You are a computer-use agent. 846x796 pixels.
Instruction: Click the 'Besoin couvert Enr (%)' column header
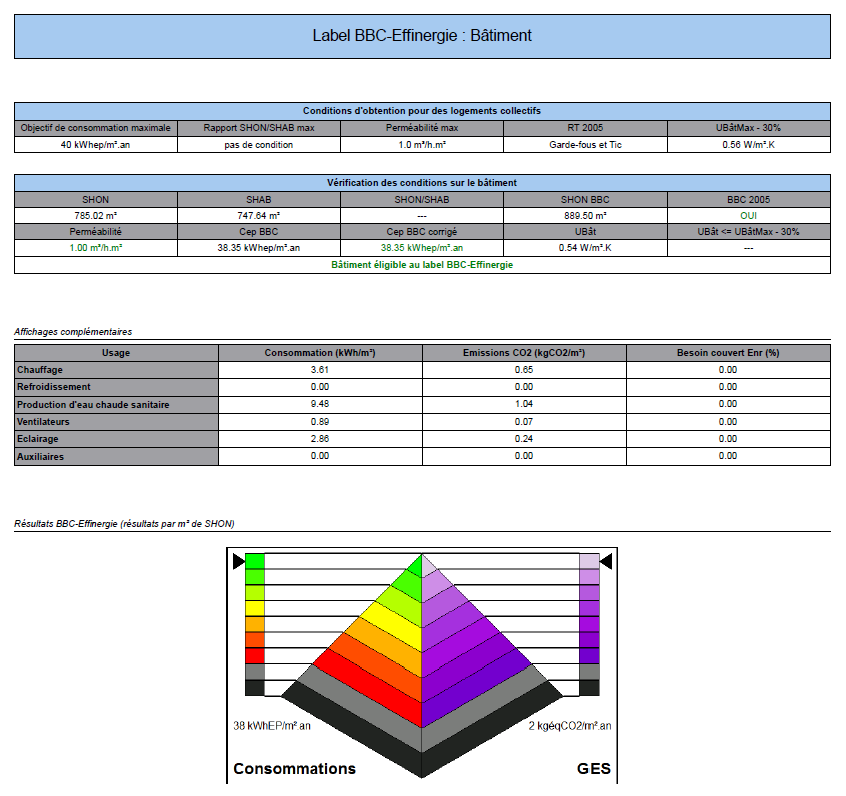click(728, 353)
